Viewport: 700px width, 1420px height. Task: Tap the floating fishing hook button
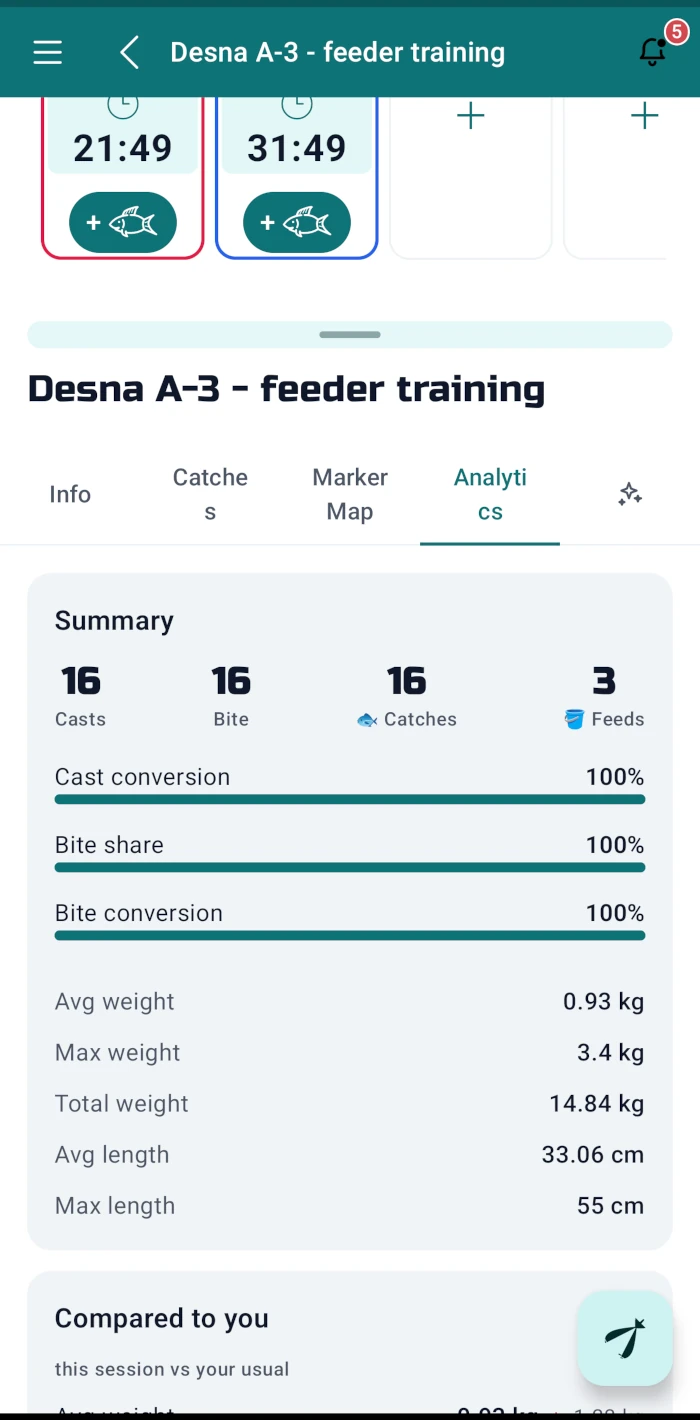pyautogui.click(x=625, y=1337)
